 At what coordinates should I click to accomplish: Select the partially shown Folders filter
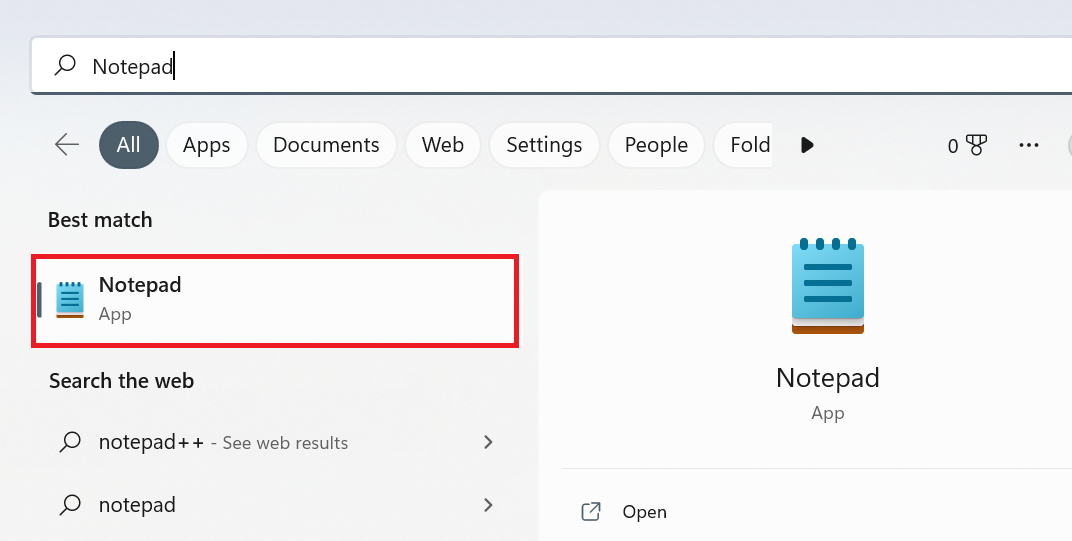[744, 144]
